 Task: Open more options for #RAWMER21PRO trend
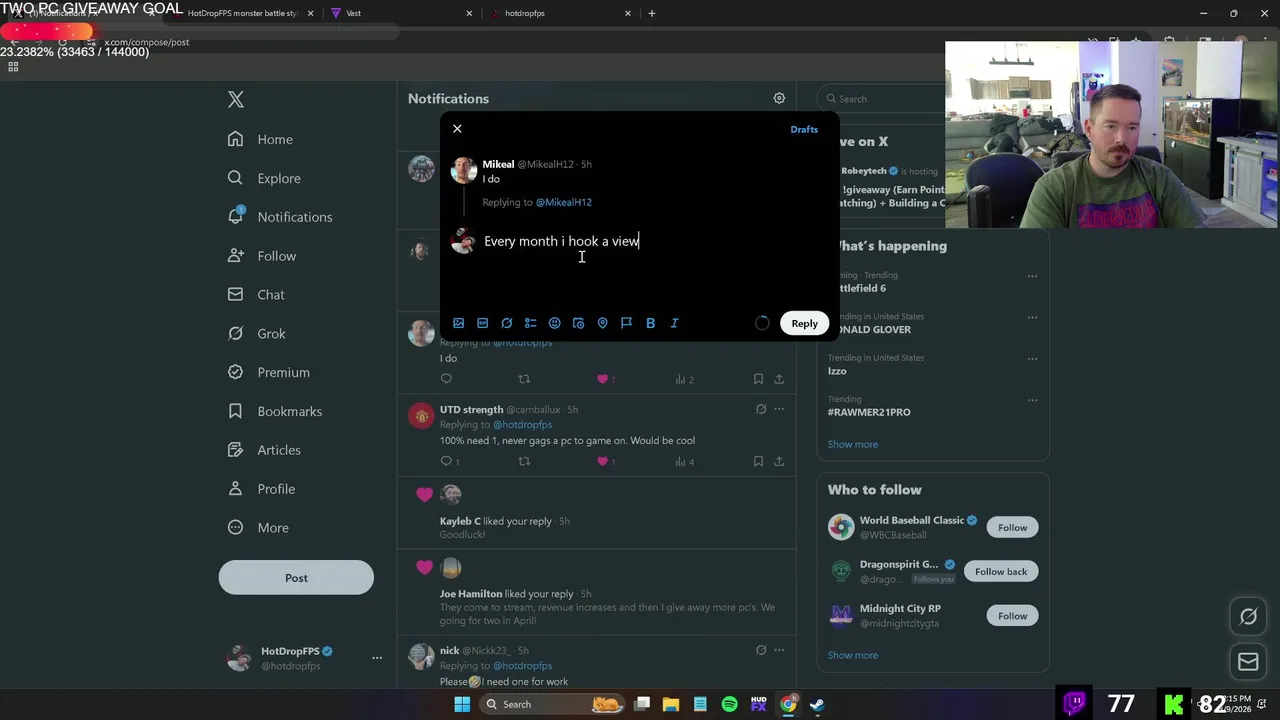(x=1032, y=400)
